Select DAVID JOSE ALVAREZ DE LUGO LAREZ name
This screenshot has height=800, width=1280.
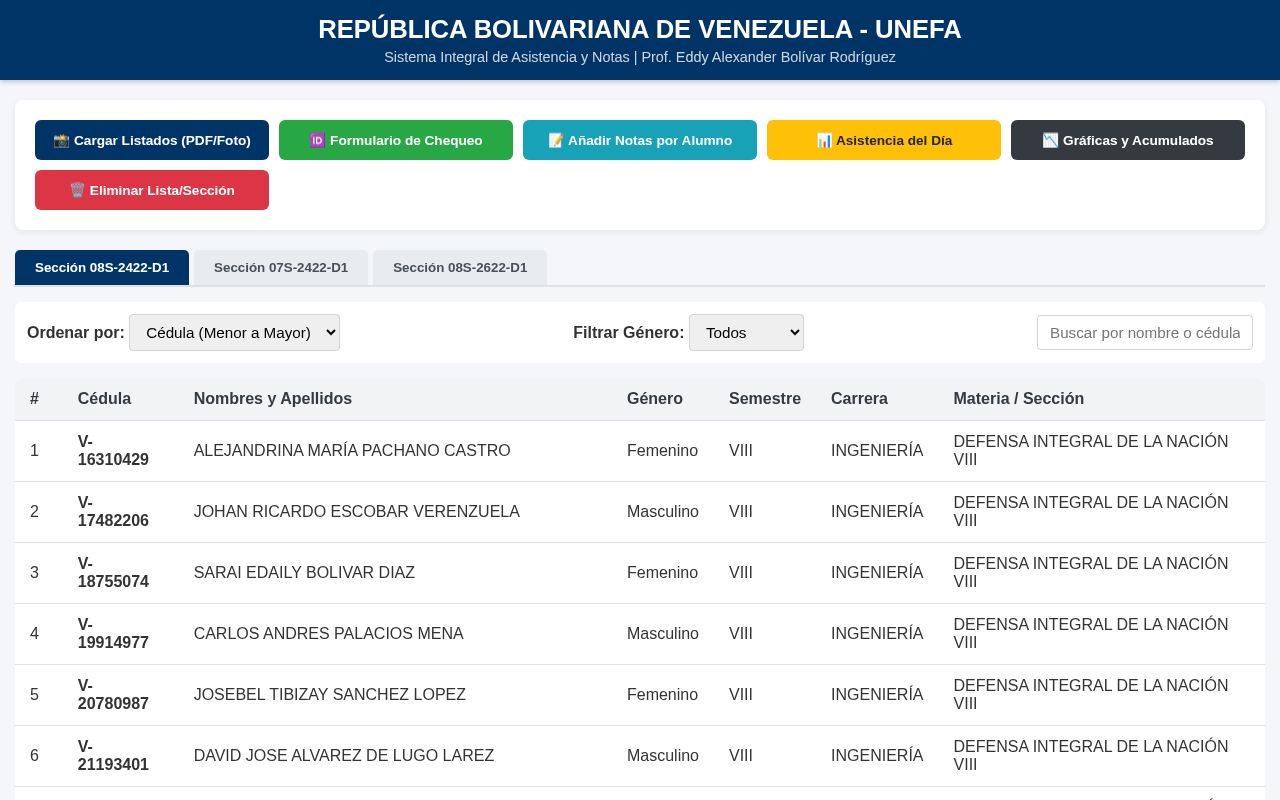[344, 756]
